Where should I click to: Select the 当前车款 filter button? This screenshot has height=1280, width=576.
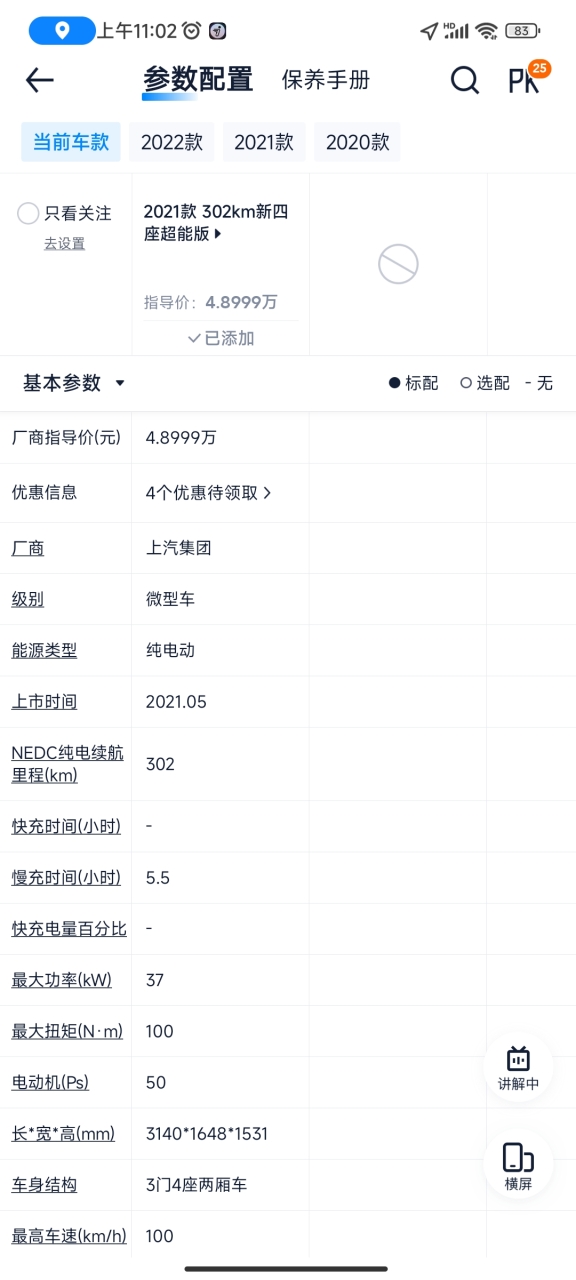point(71,142)
